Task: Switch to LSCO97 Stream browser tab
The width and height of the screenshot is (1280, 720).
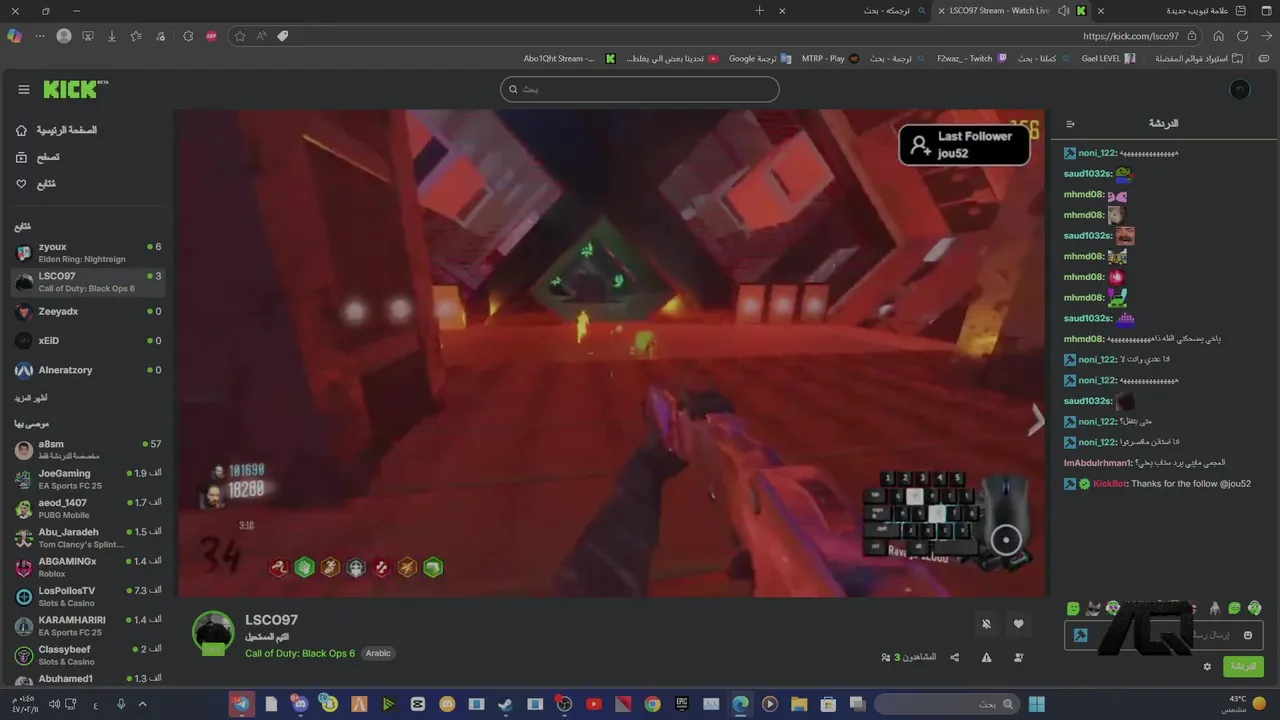Action: point(1011,11)
